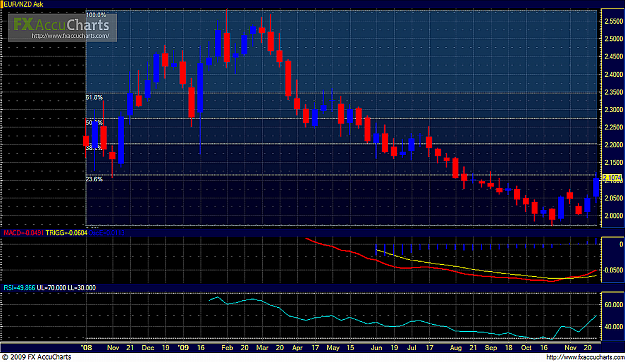Click the Nov label next to '08
625x362 pixels.
click(113, 348)
